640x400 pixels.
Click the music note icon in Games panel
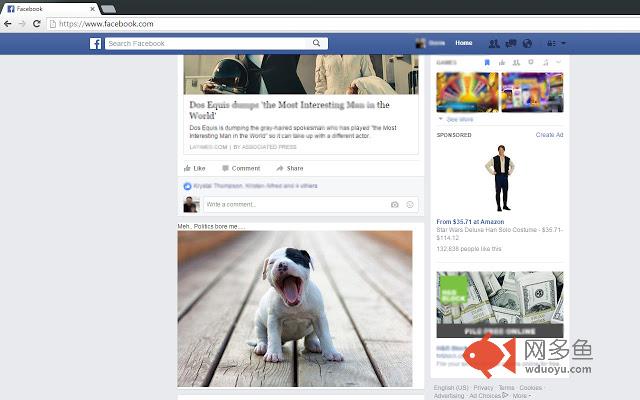point(546,62)
